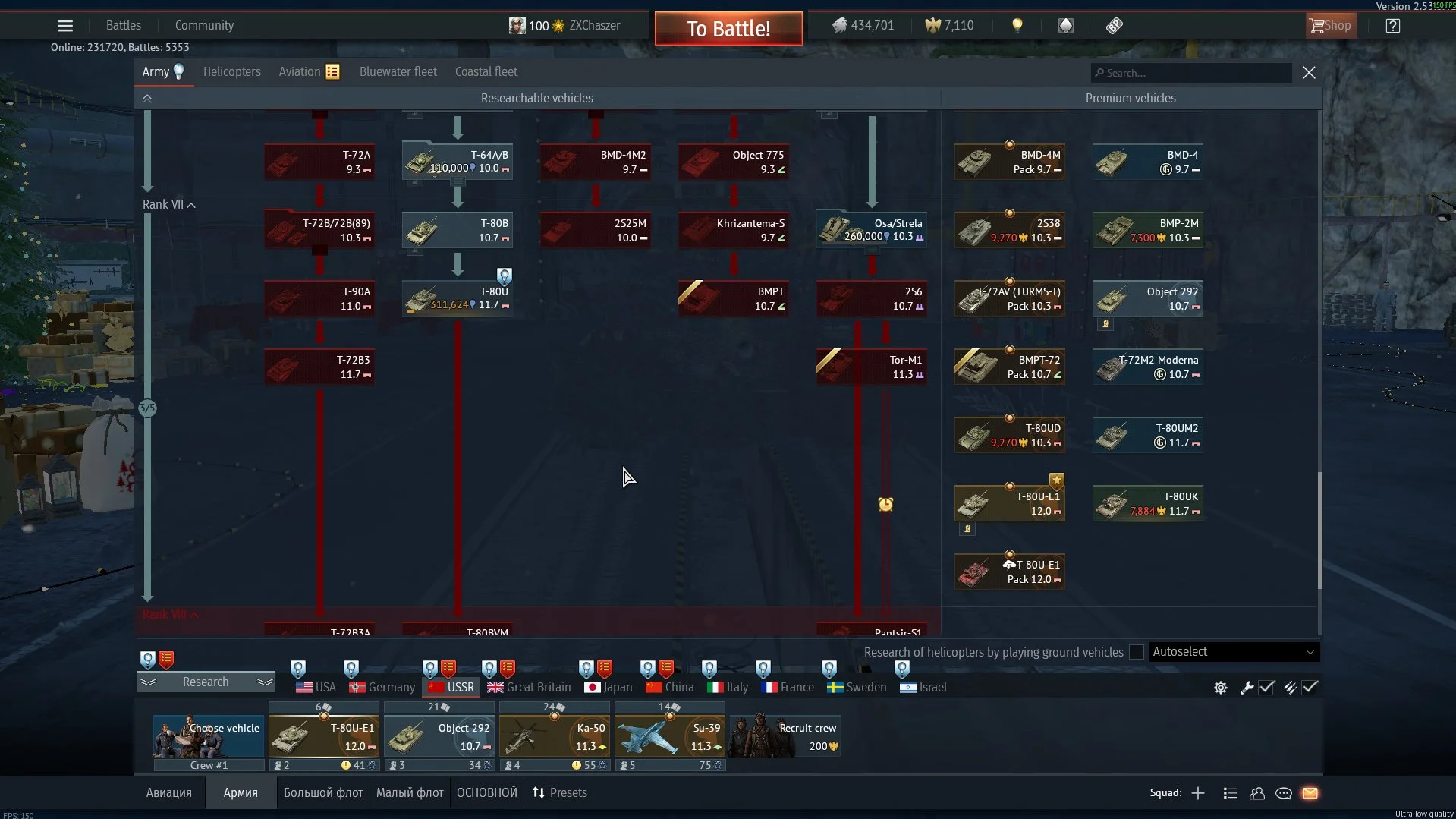Screen dimensions: 1456x819
Task: Select the BMPT-72 Pack card
Action: click(x=1009, y=367)
